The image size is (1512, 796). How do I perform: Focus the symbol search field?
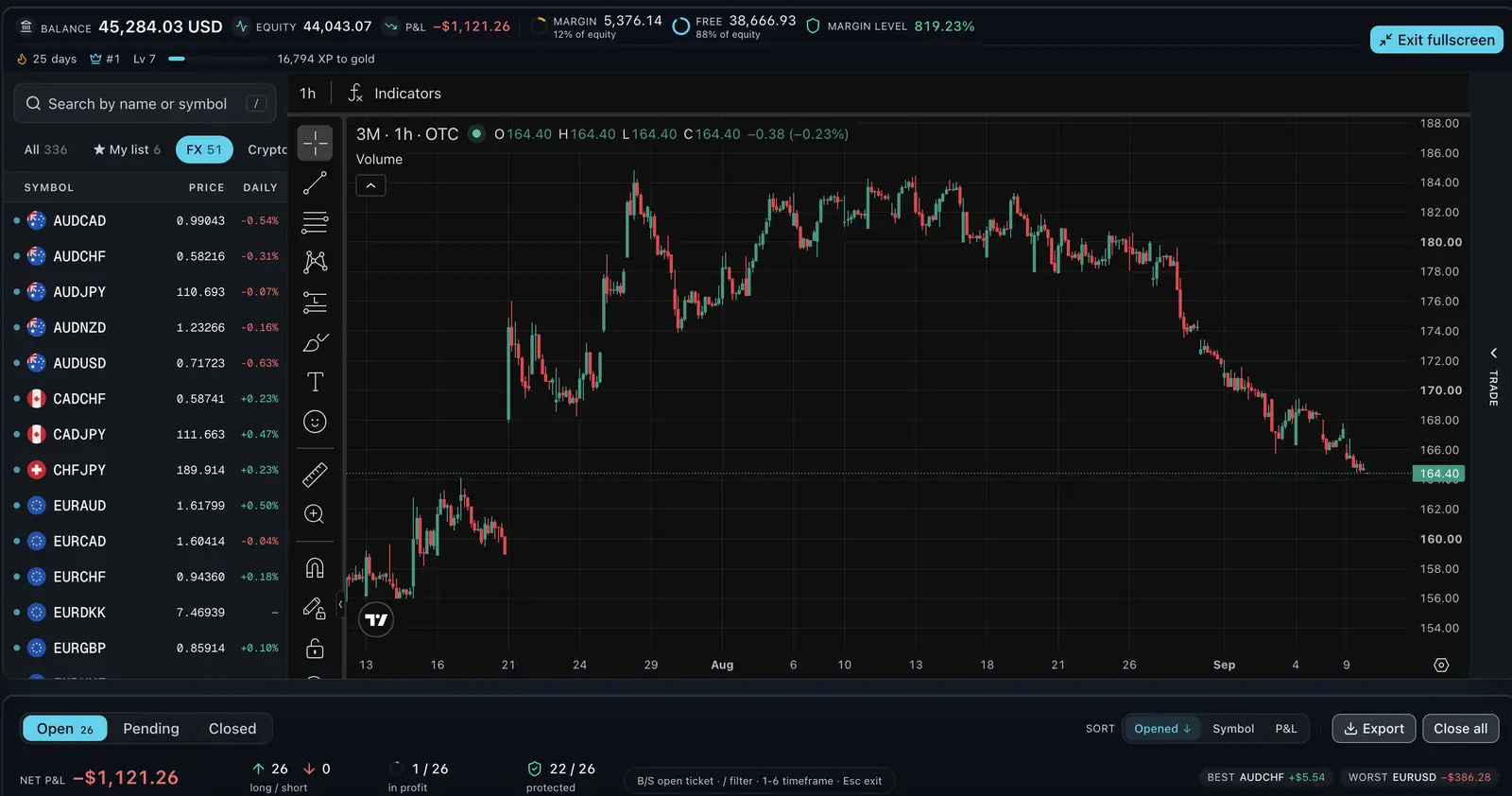145,103
